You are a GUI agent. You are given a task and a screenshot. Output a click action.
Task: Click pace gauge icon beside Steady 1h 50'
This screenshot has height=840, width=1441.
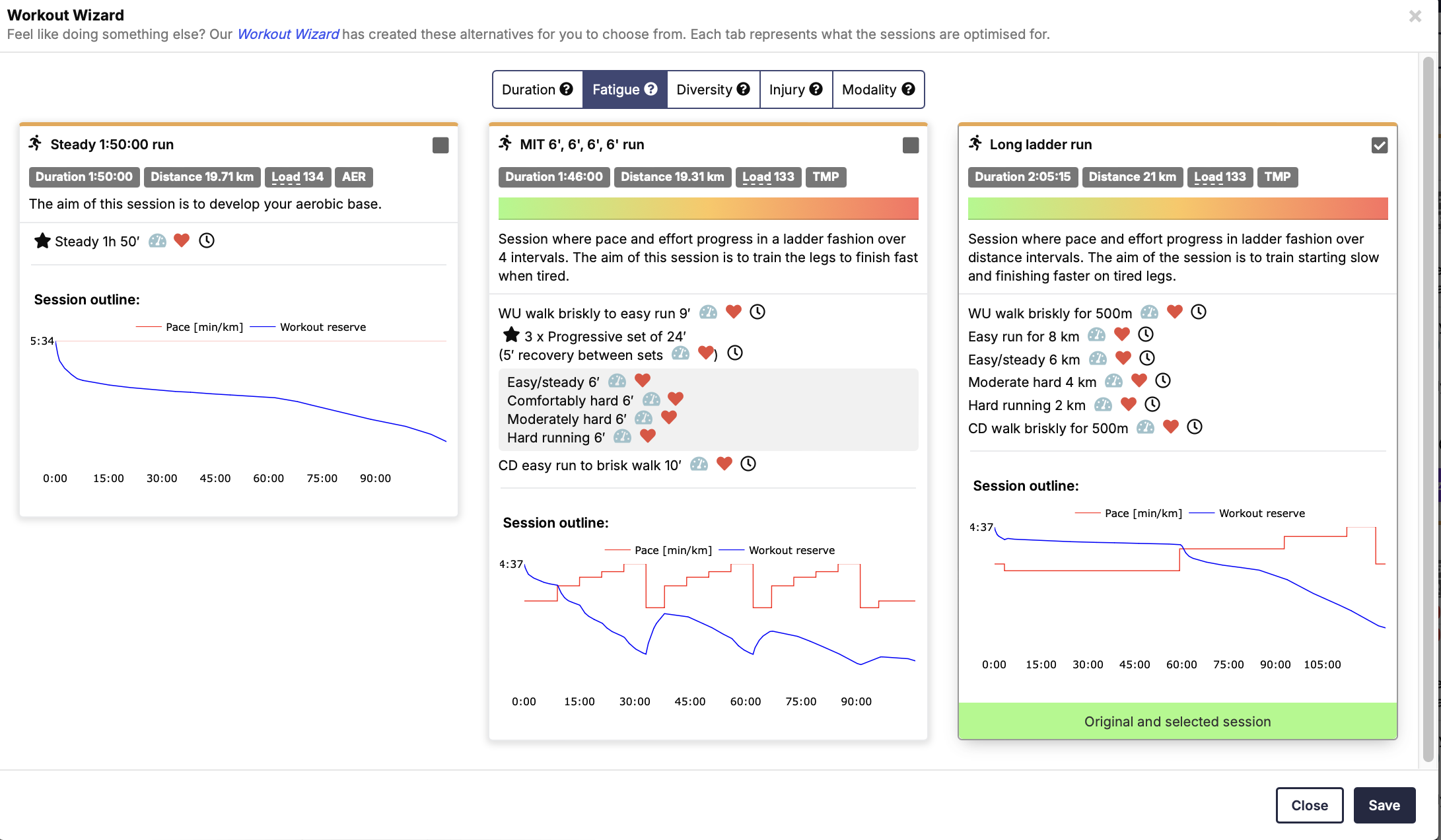pyautogui.click(x=157, y=241)
